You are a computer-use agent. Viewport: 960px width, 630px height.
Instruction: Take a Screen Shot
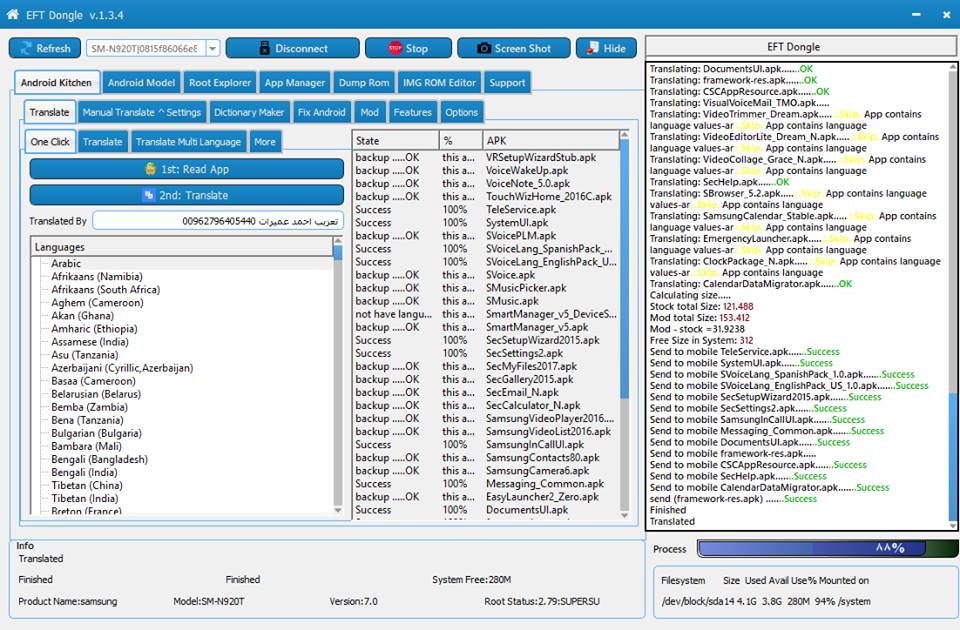(x=514, y=48)
